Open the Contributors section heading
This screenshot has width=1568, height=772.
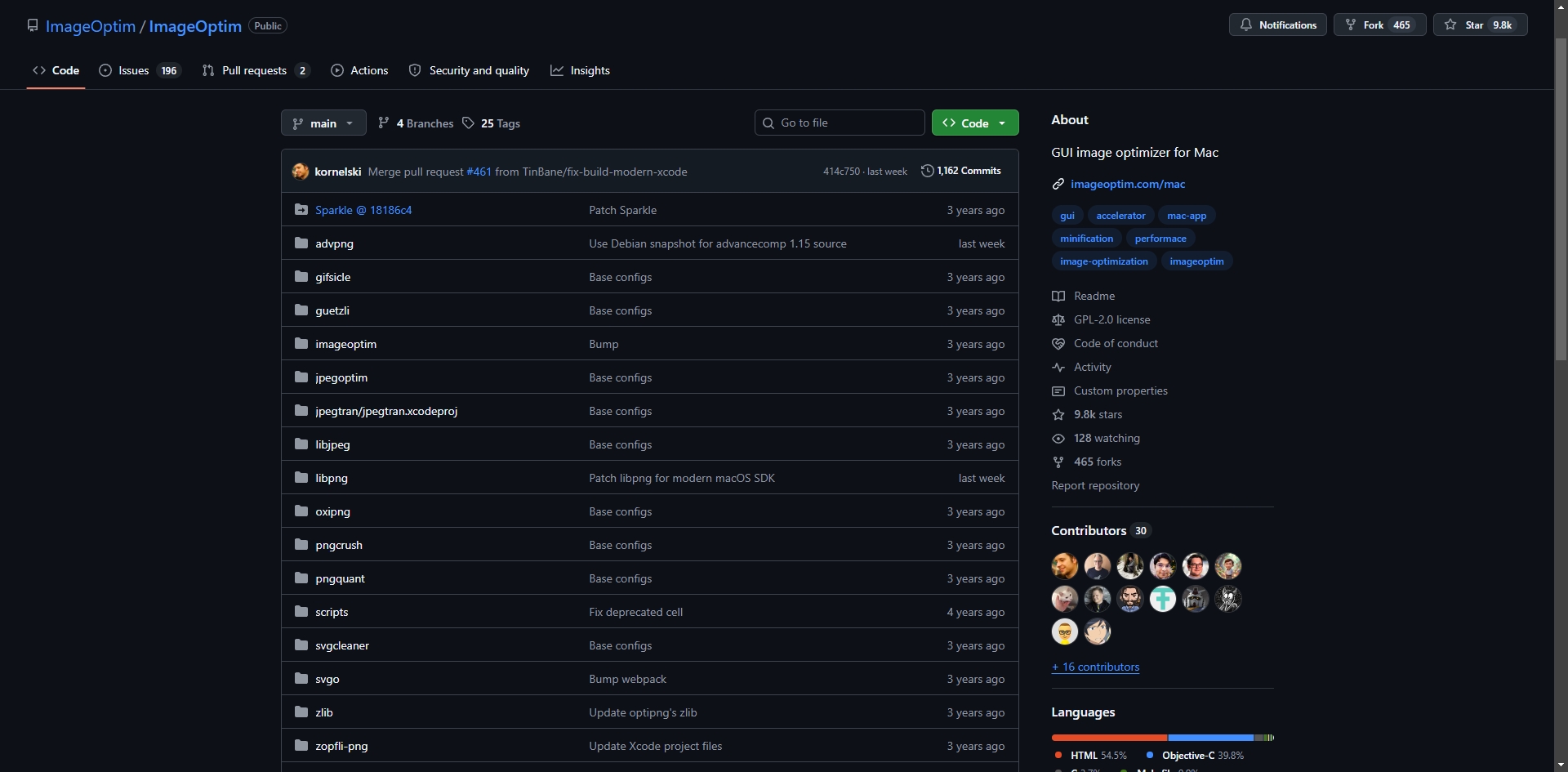click(x=1089, y=530)
